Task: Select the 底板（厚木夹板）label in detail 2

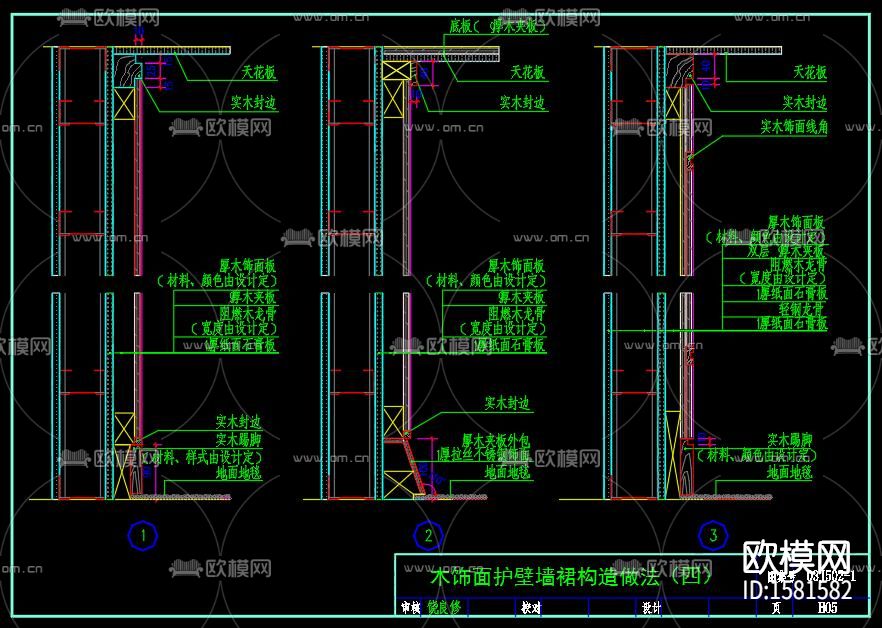Action: (498, 26)
